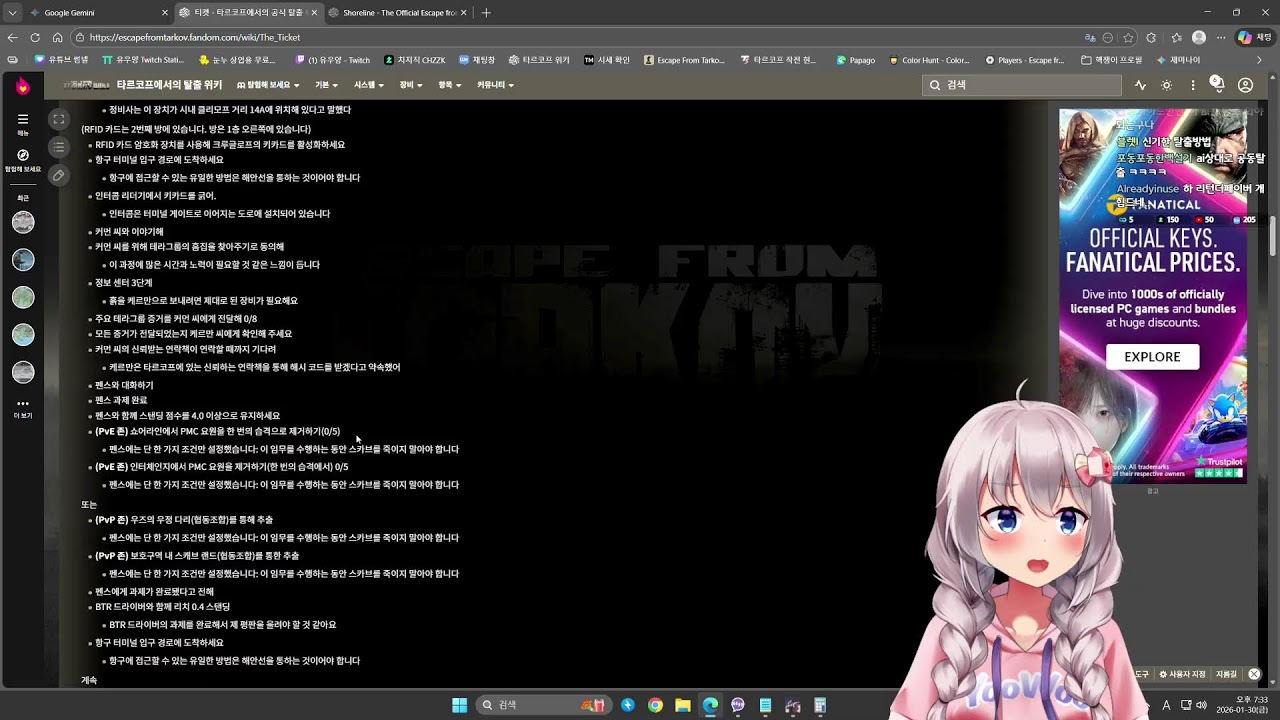Image resolution: width=1280 pixels, height=720 pixels.
Task: Open Chrome from the taskbar
Action: click(655, 705)
